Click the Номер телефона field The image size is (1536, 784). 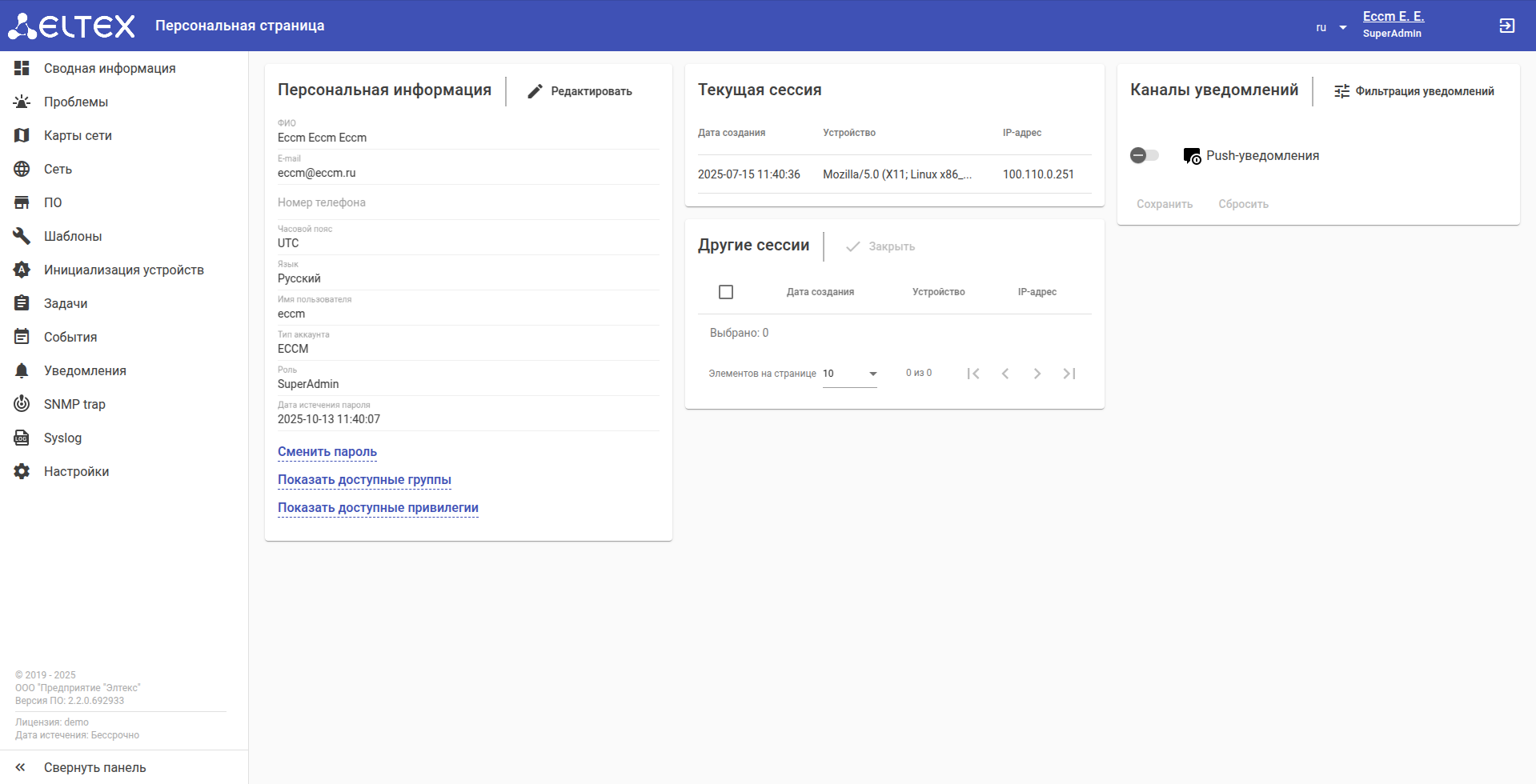click(x=467, y=202)
